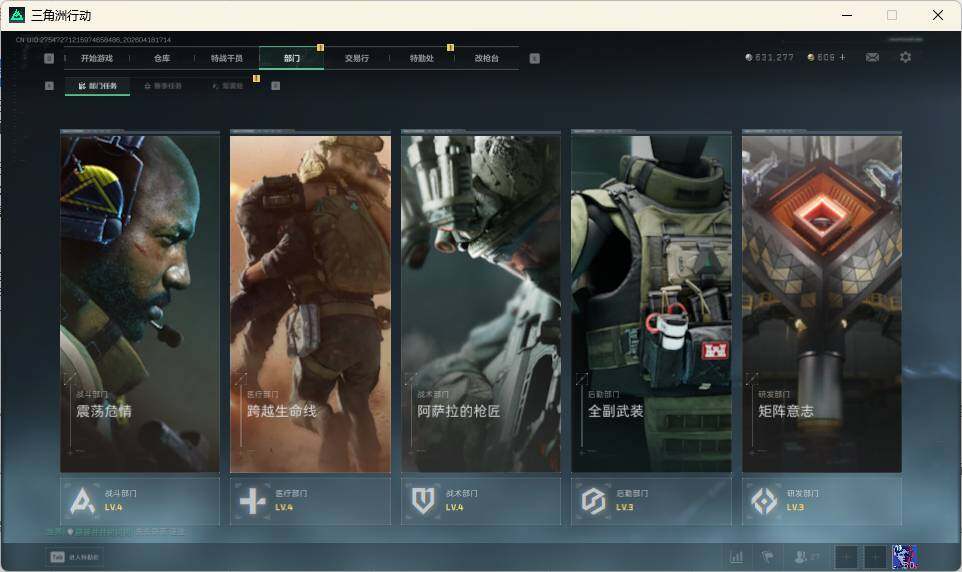Switch to the 仓库 tab

coord(162,58)
